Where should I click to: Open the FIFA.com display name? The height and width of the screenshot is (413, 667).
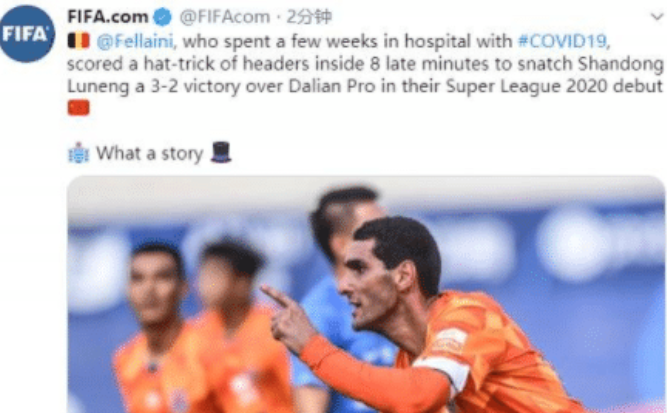click(x=108, y=17)
